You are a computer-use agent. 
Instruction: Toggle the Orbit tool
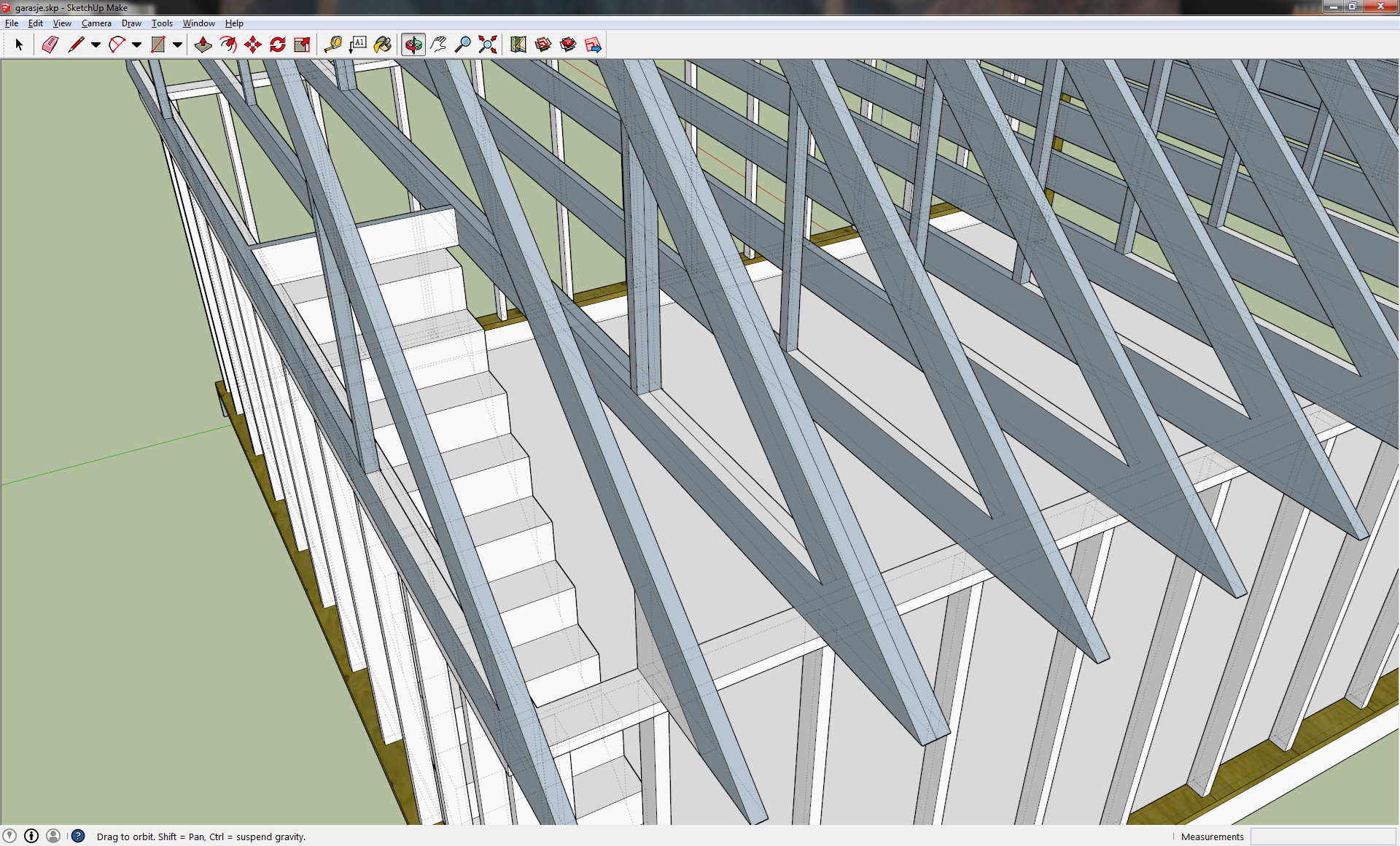tap(413, 45)
